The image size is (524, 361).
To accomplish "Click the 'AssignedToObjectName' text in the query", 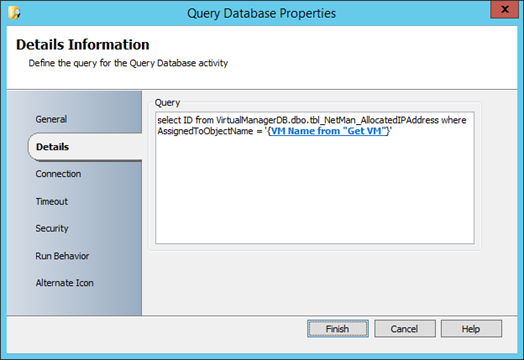I will pyautogui.click(x=205, y=131).
